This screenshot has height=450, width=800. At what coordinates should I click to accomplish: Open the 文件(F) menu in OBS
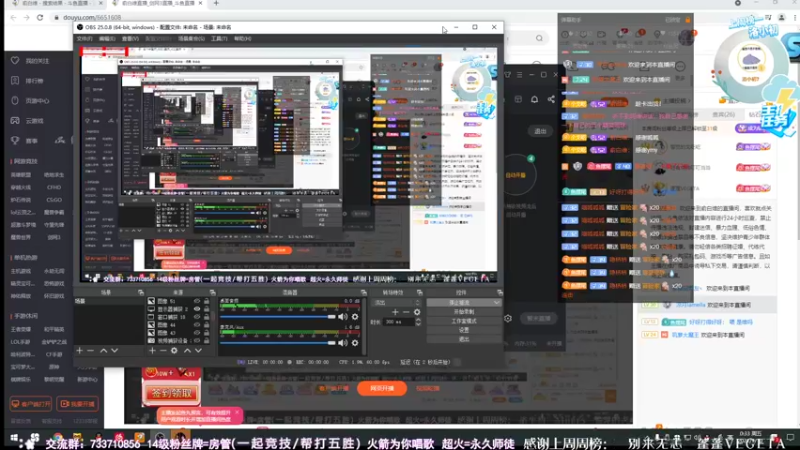[85, 39]
